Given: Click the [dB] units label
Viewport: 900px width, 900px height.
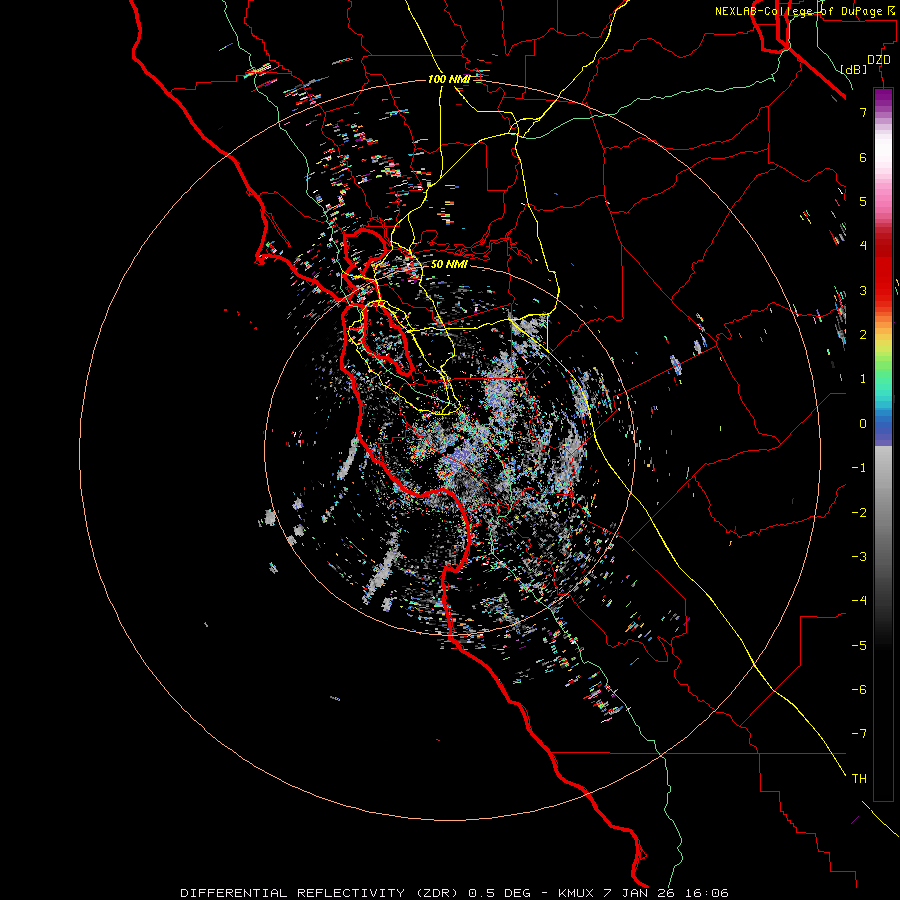Looking at the screenshot, I should [x=853, y=69].
